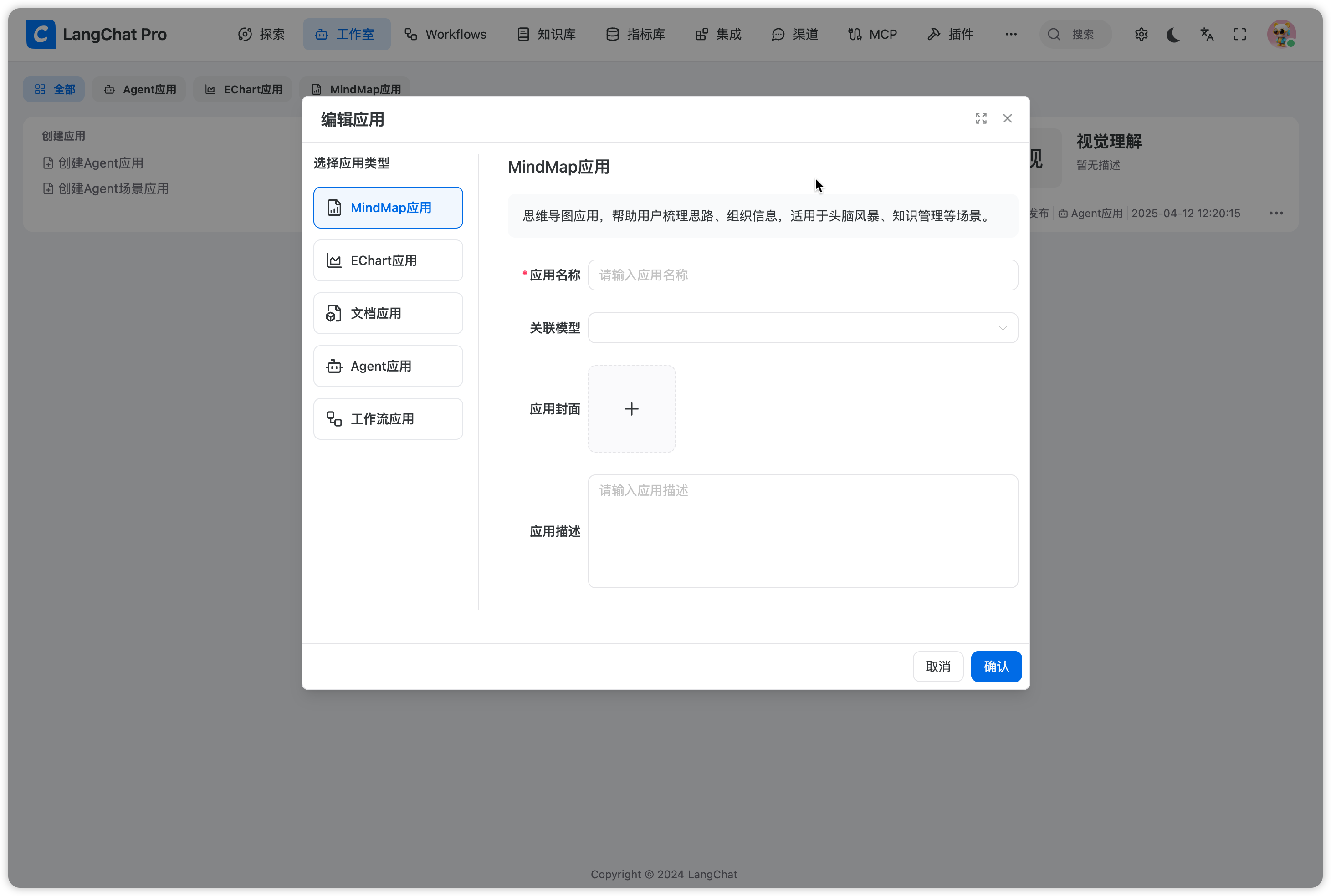Open the Workflows nav tab

click(x=445, y=34)
